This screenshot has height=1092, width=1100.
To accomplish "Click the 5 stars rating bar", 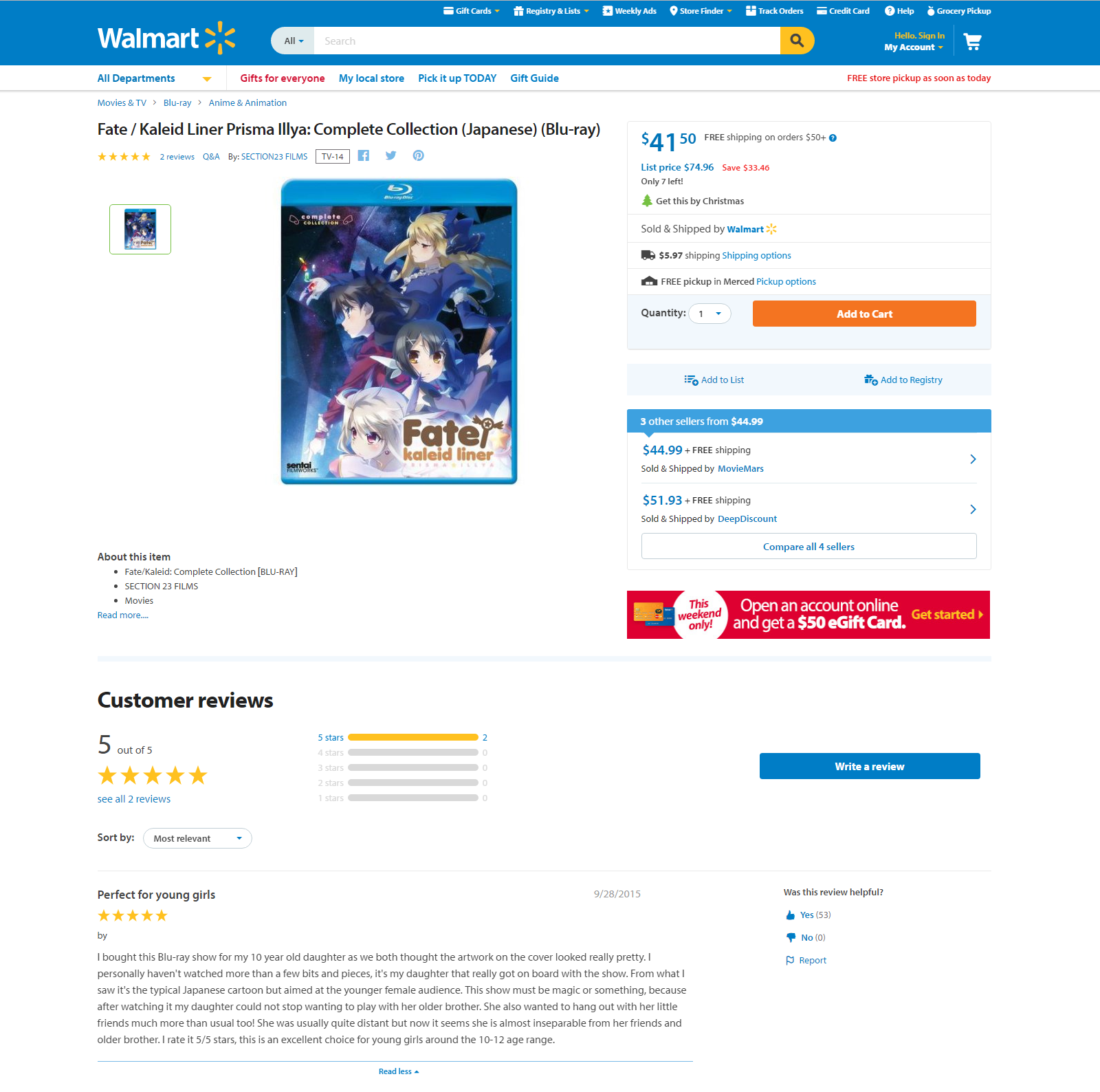I will pos(413,738).
